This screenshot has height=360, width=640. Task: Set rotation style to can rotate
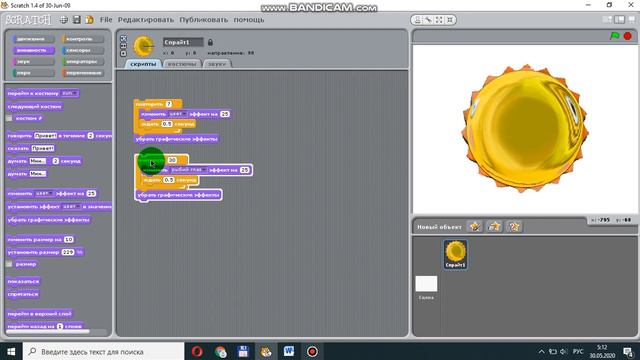tap(123, 38)
